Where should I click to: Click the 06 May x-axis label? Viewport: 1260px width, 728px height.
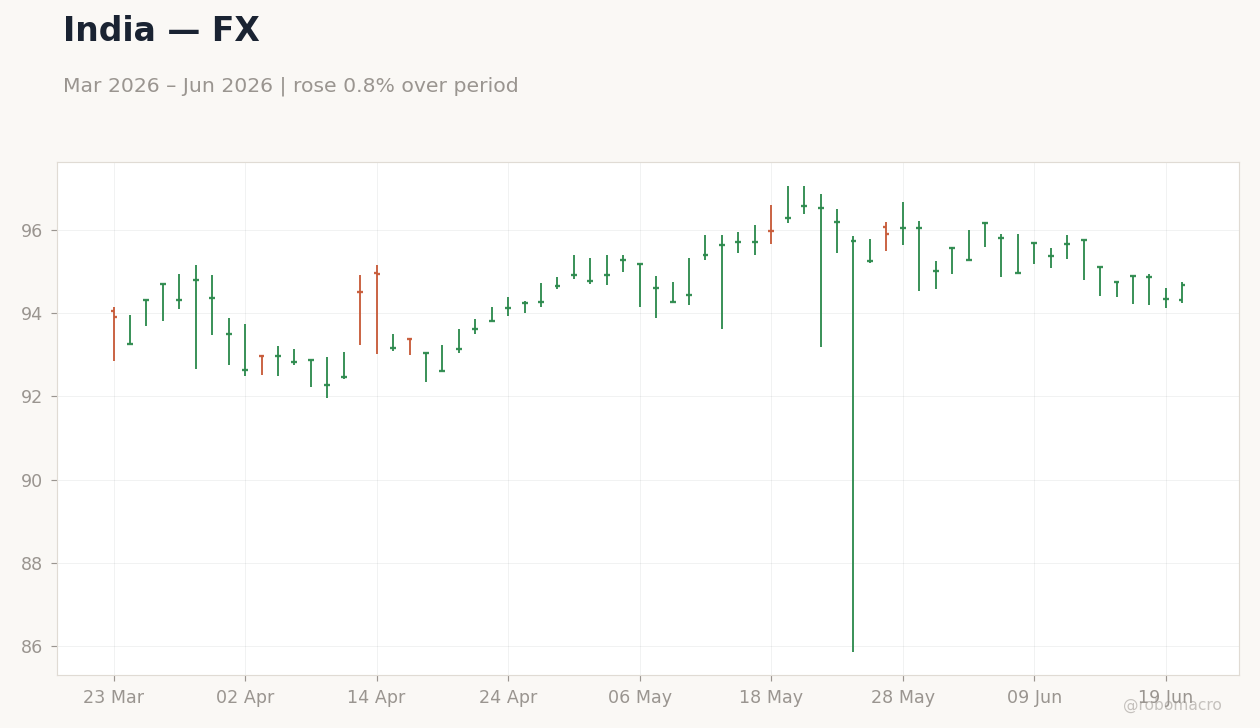[x=640, y=698]
